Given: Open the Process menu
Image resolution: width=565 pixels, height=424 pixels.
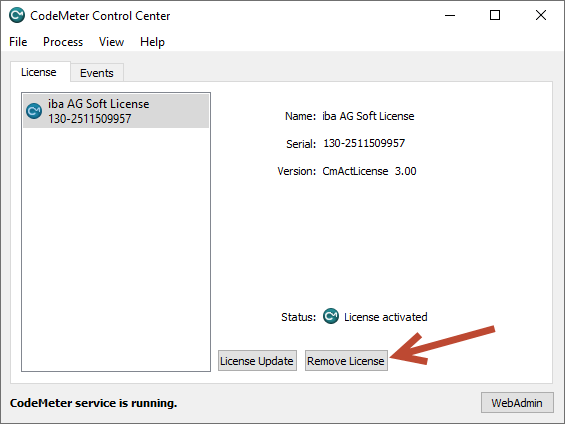Looking at the screenshot, I should [63, 42].
